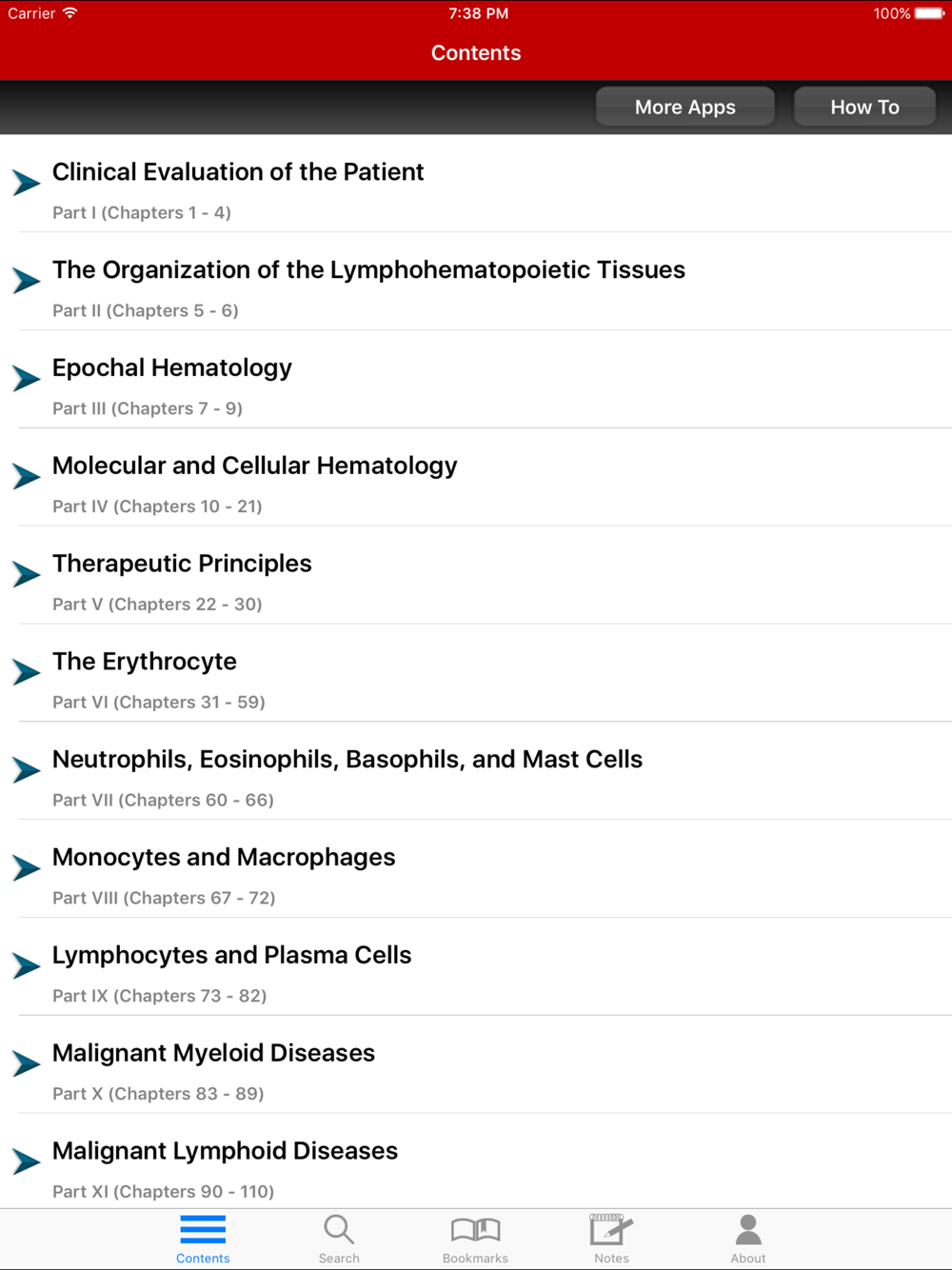Expand Monocytes and Macrophages section
The image size is (952, 1270).
point(476,868)
